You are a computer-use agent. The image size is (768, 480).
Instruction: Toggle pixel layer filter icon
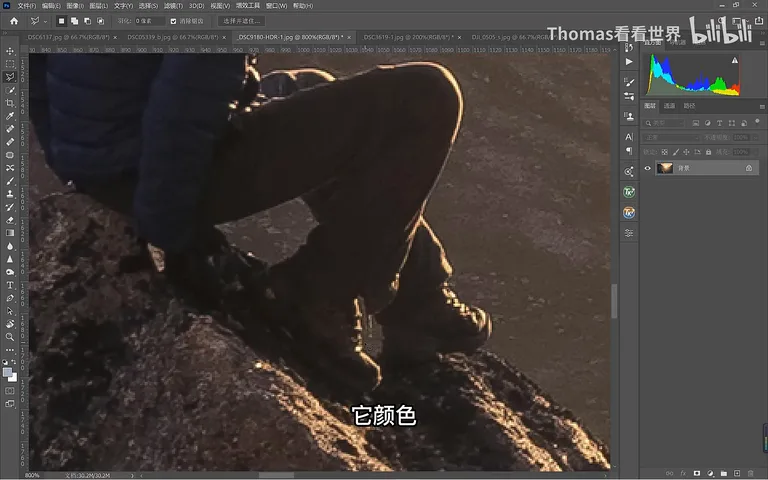click(695, 123)
